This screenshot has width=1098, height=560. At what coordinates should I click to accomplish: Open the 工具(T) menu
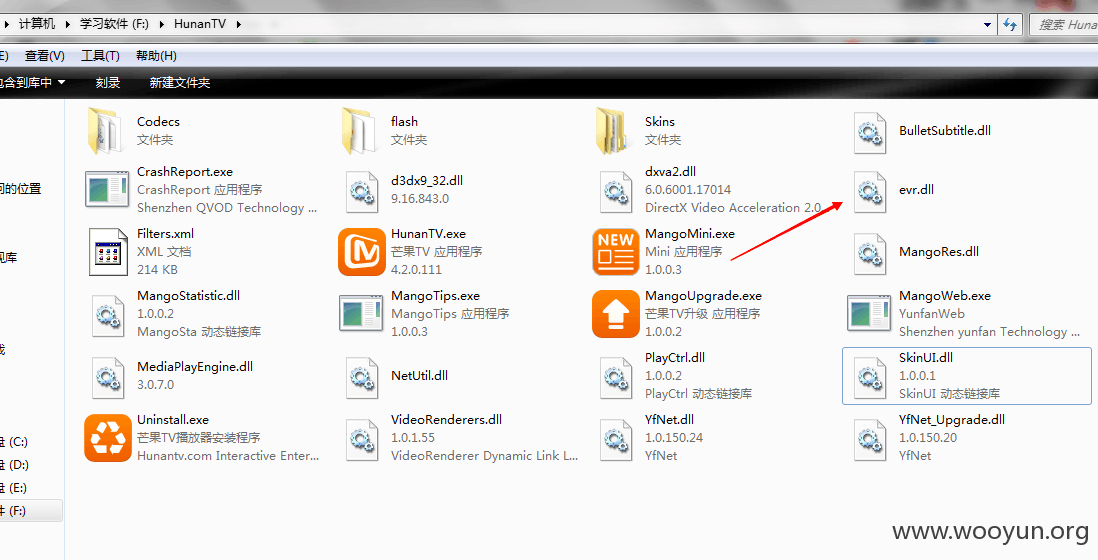pyautogui.click(x=100, y=55)
